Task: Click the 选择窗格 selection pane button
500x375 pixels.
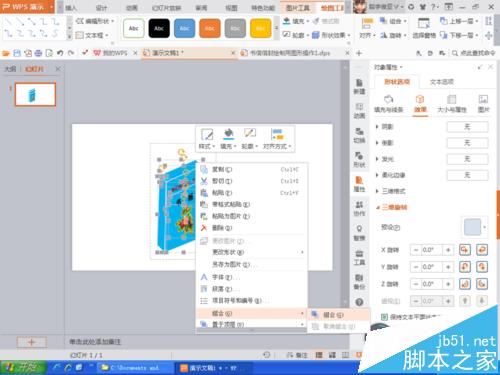Action: [424, 28]
